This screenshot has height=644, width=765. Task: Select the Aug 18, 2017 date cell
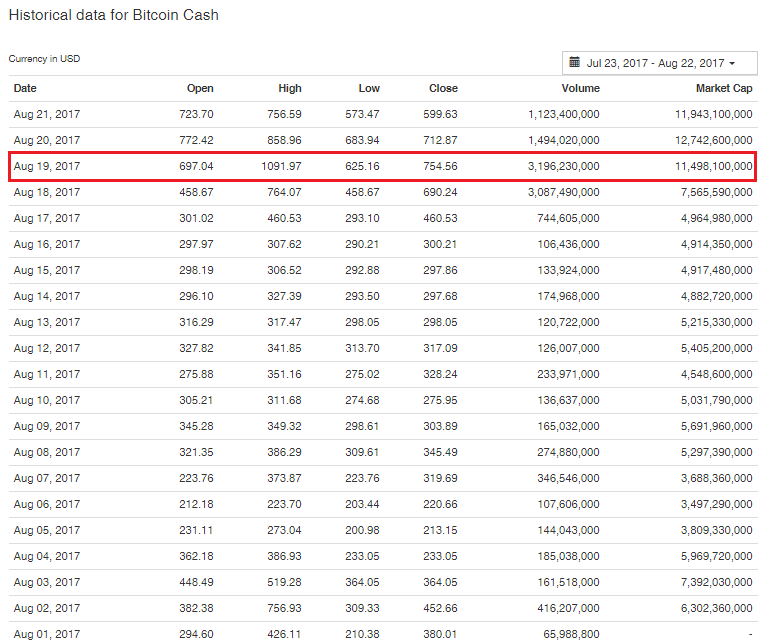tap(47, 192)
